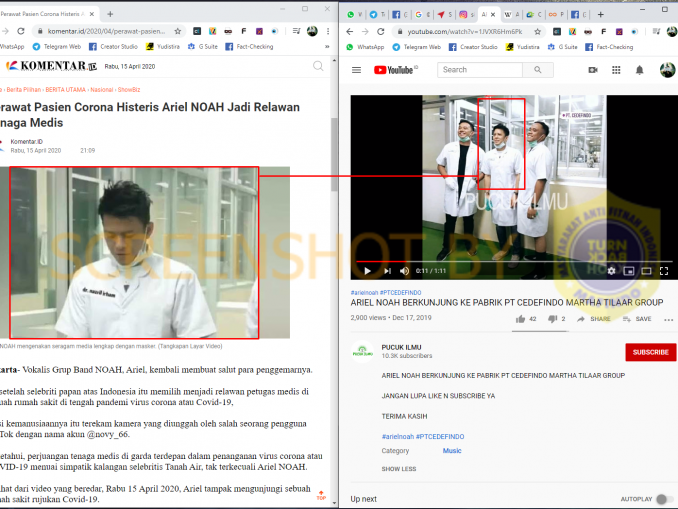Open Creator Studio bookmark in Komentar window

(x=113, y=46)
